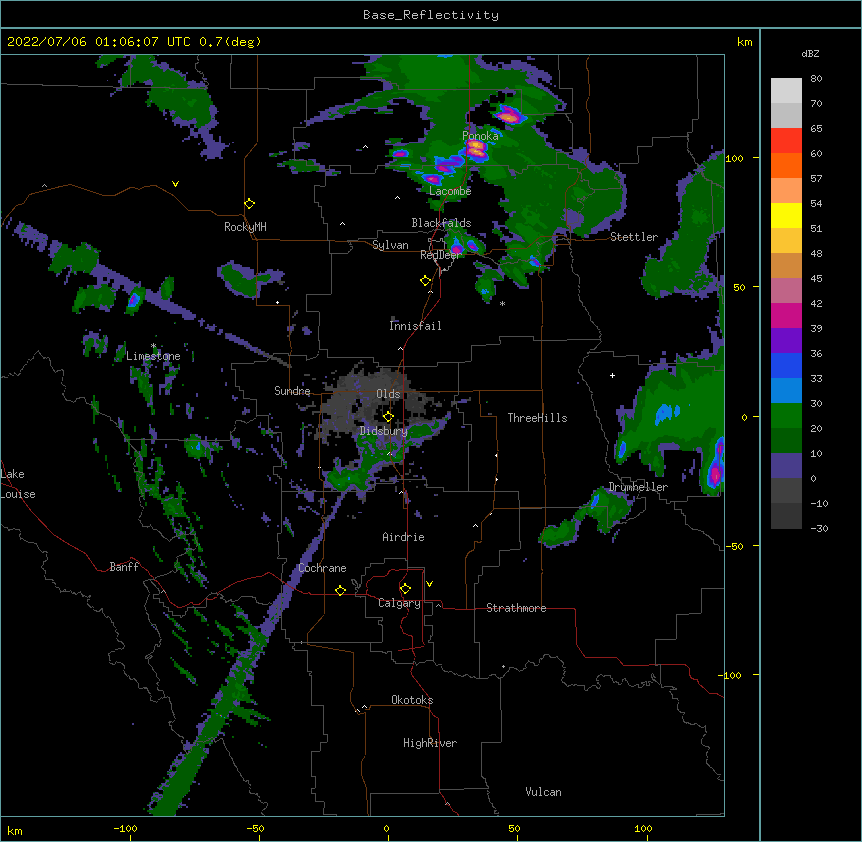This screenshot has height=842, width=862.
Task: Pick the darkest gray -10 to -30 swatch
Action: [786, 516]
